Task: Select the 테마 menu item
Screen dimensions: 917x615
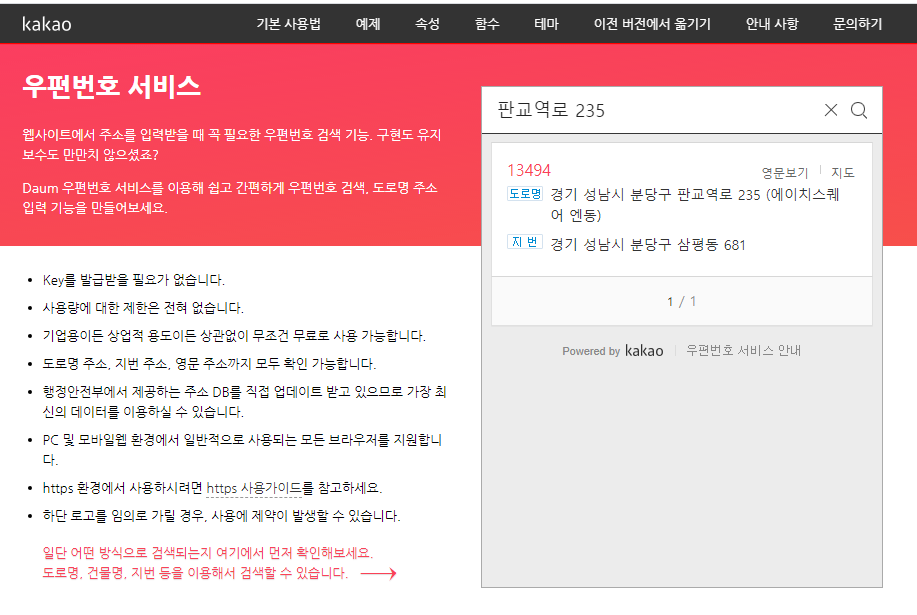Action: tap(546, 24)
